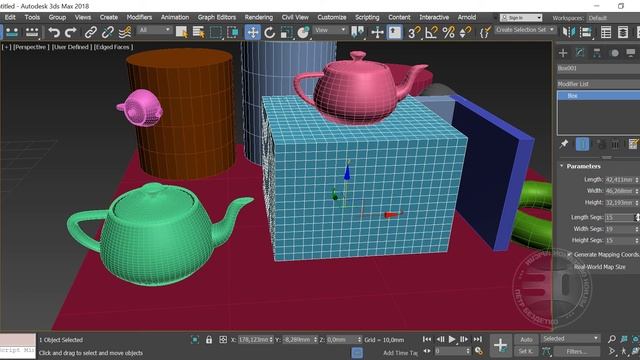Screen dimensions: 640x360
Task: Open the selection filter All dropdown
Action: [154, 30]
